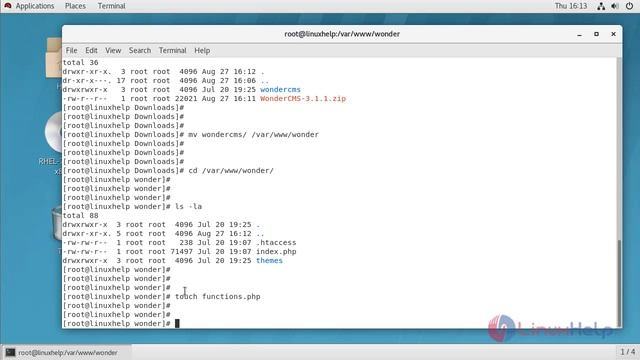Click 'index.php' in the listing

click(276, 251)
